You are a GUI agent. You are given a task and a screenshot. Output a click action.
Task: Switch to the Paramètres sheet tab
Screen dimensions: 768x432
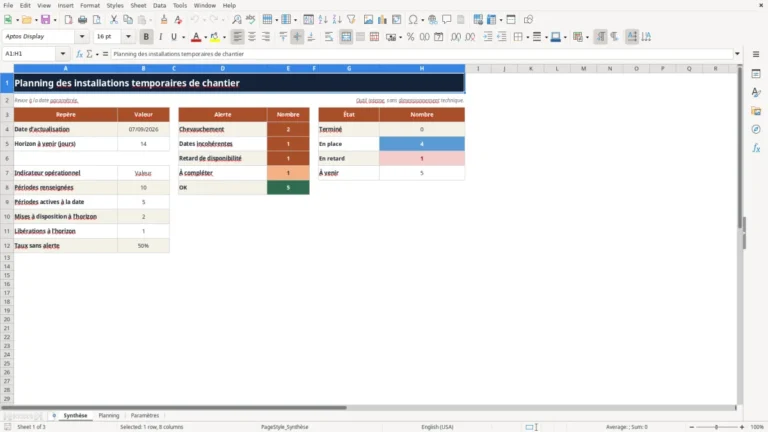click(145, 415)
